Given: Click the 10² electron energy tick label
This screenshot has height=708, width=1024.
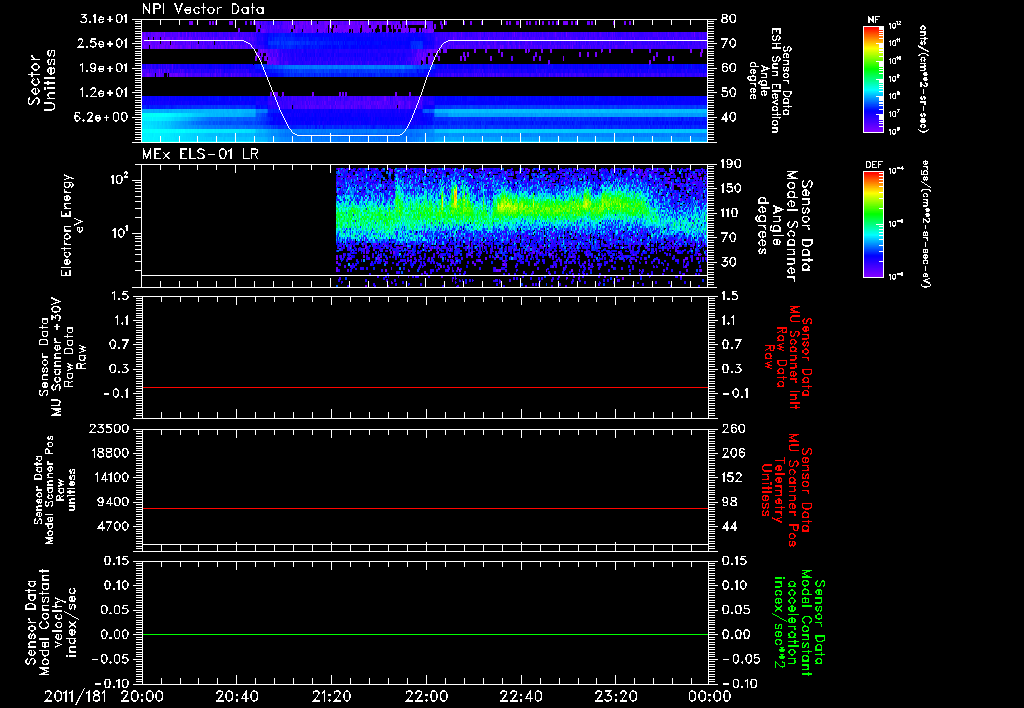Looking at the screenshot, I should click(x=118, y=179).
